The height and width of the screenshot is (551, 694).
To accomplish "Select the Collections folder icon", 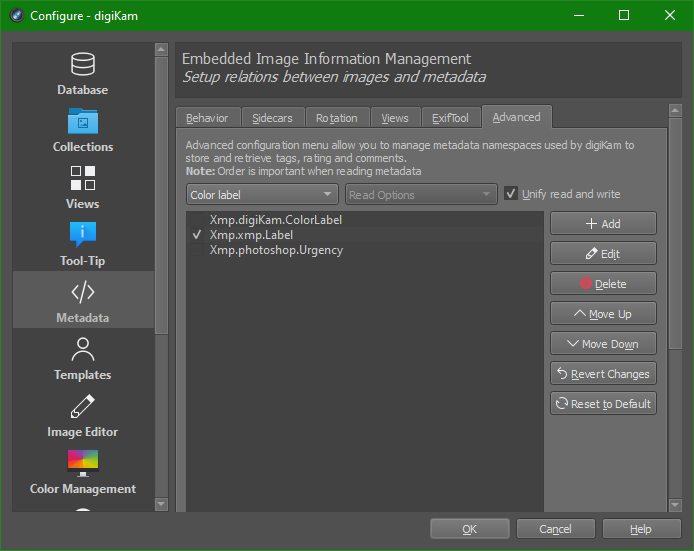I will click(x=83, y=122).
